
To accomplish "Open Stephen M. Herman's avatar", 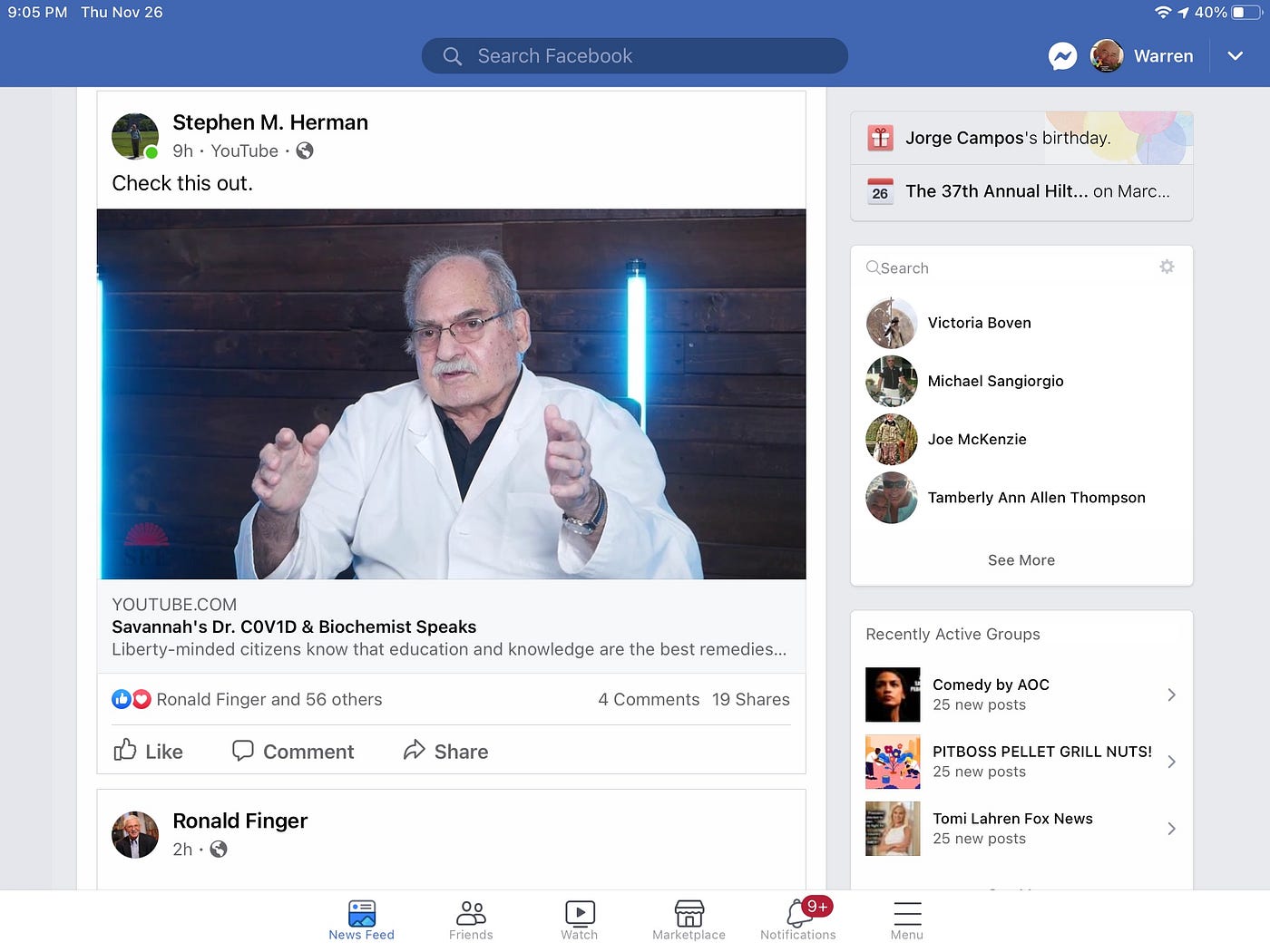I will [135, 136].
